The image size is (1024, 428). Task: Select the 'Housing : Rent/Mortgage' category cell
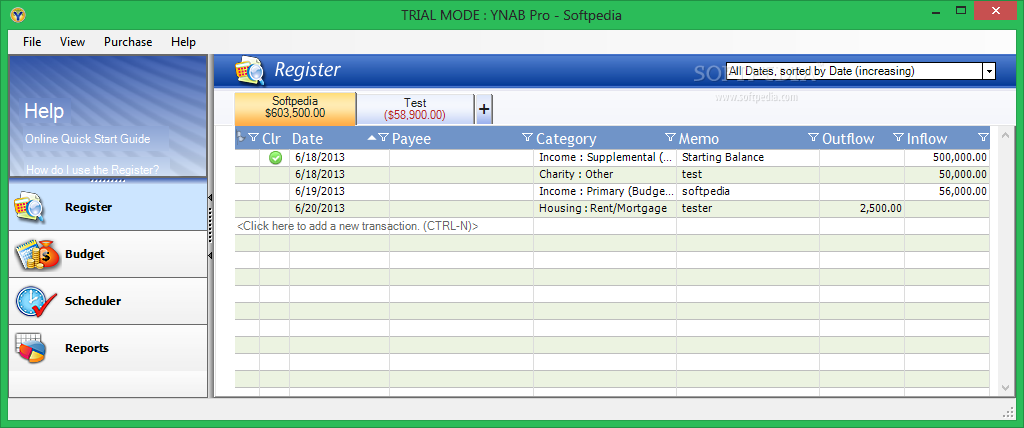[x=605, y=208]
